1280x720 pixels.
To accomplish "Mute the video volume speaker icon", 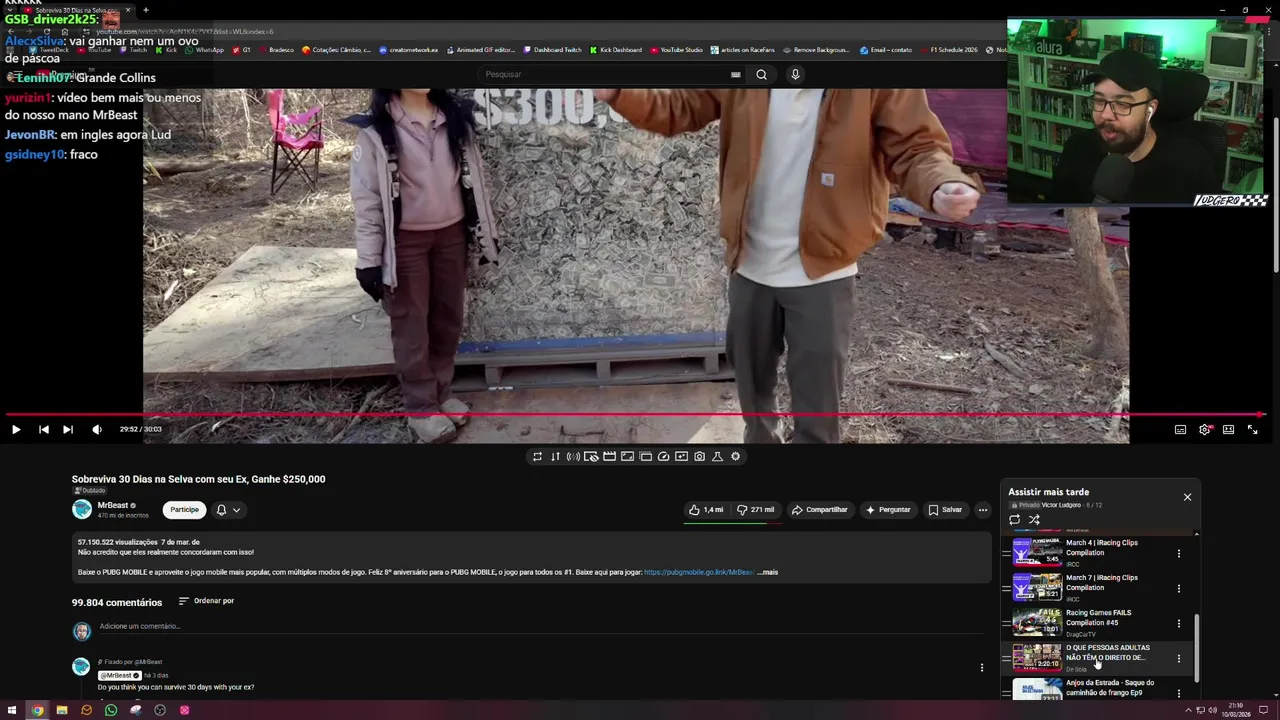I will tap(97, 429).
